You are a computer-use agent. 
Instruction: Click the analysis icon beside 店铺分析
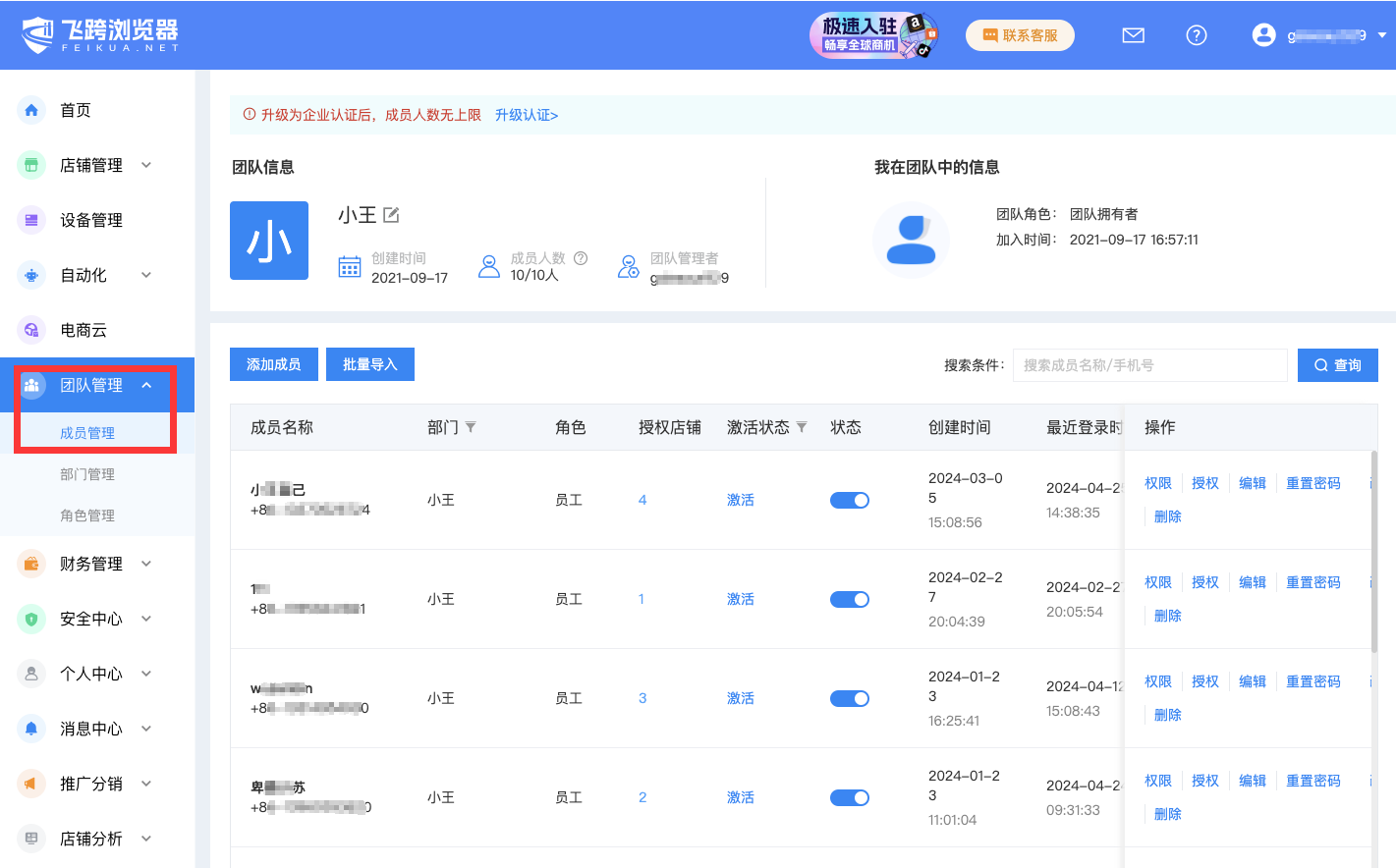[31, 839]
